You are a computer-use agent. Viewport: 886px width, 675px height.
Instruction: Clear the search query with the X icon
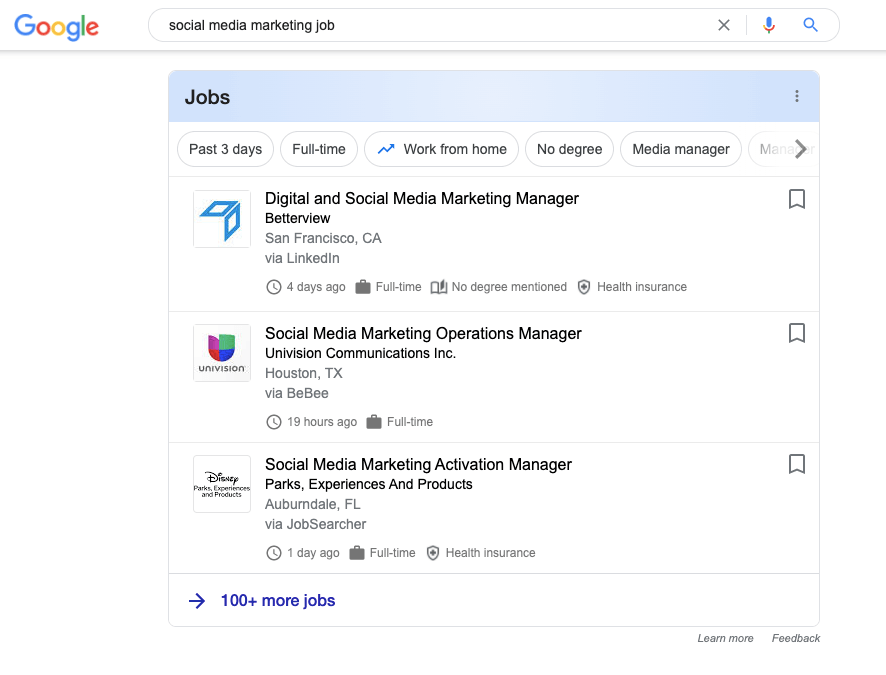point(724,25)
